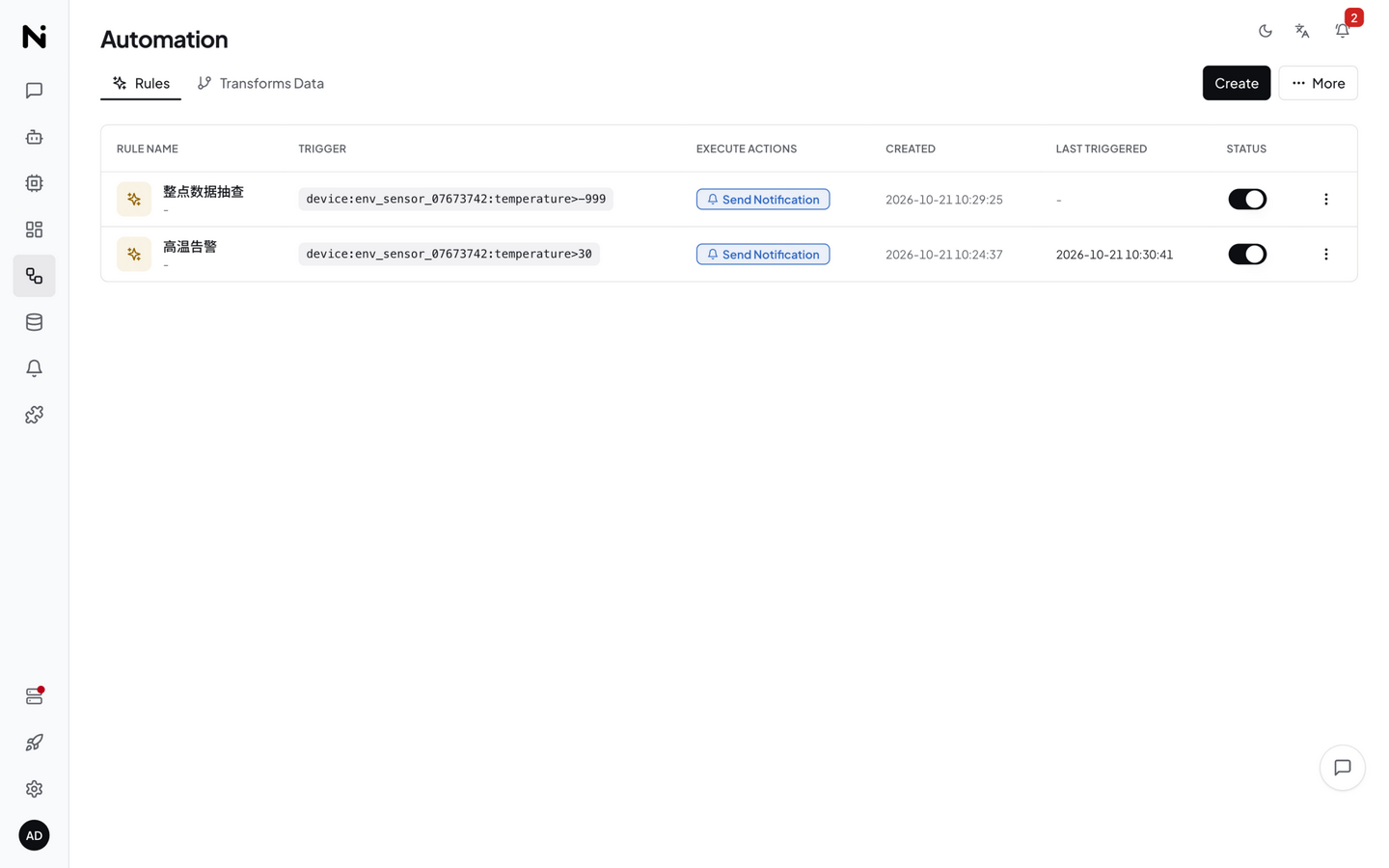The width and height of the screenshot is (1389, 868).
Task: Open the puzzle integrations sidebar icon
Action: 34,415
